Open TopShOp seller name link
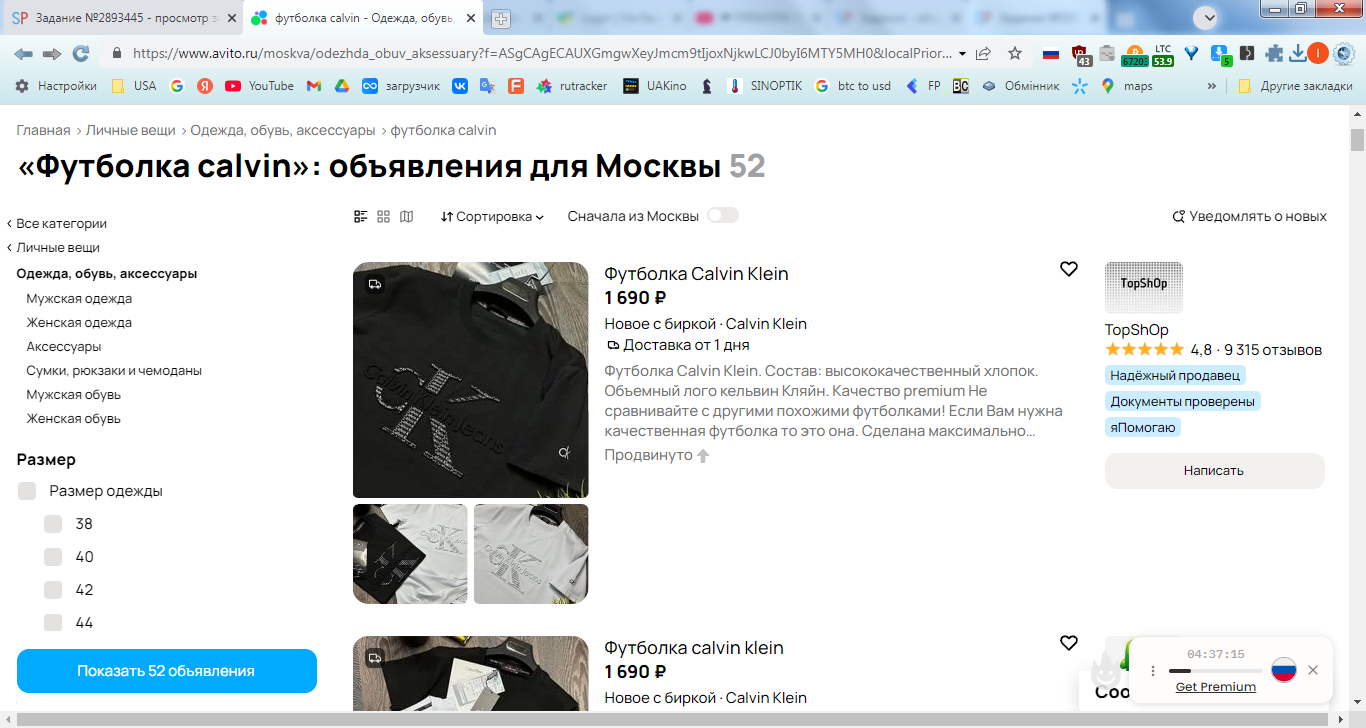The image size is (1366, 728). coord(1136,330)
